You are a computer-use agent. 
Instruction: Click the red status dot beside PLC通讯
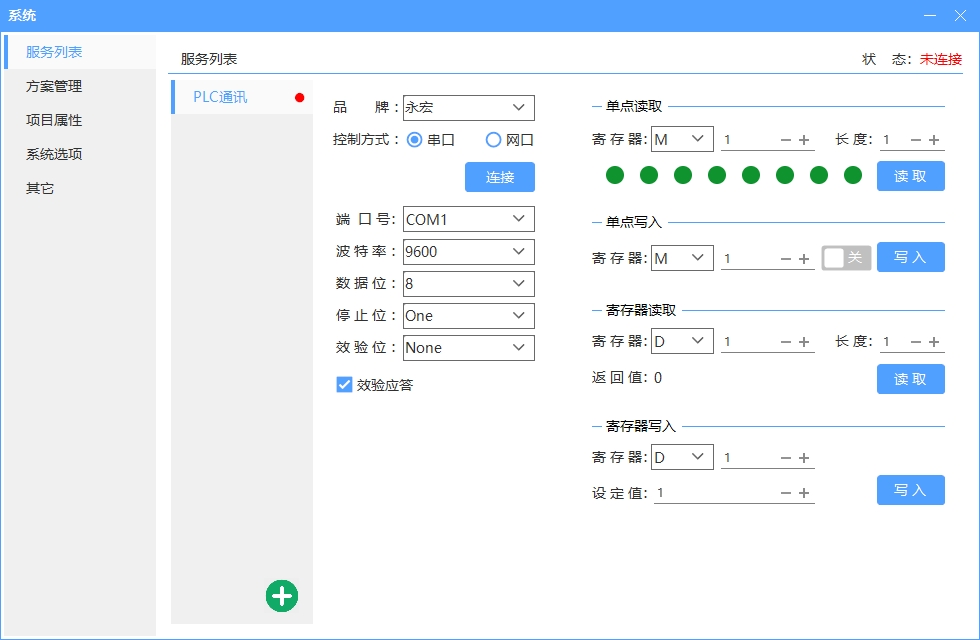tap(299, 97)
